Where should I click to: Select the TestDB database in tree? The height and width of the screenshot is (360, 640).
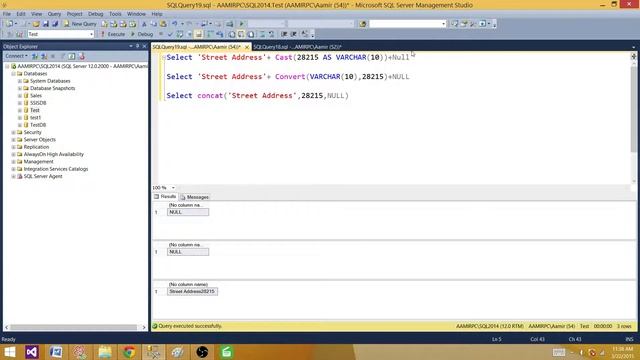point(38,125)
